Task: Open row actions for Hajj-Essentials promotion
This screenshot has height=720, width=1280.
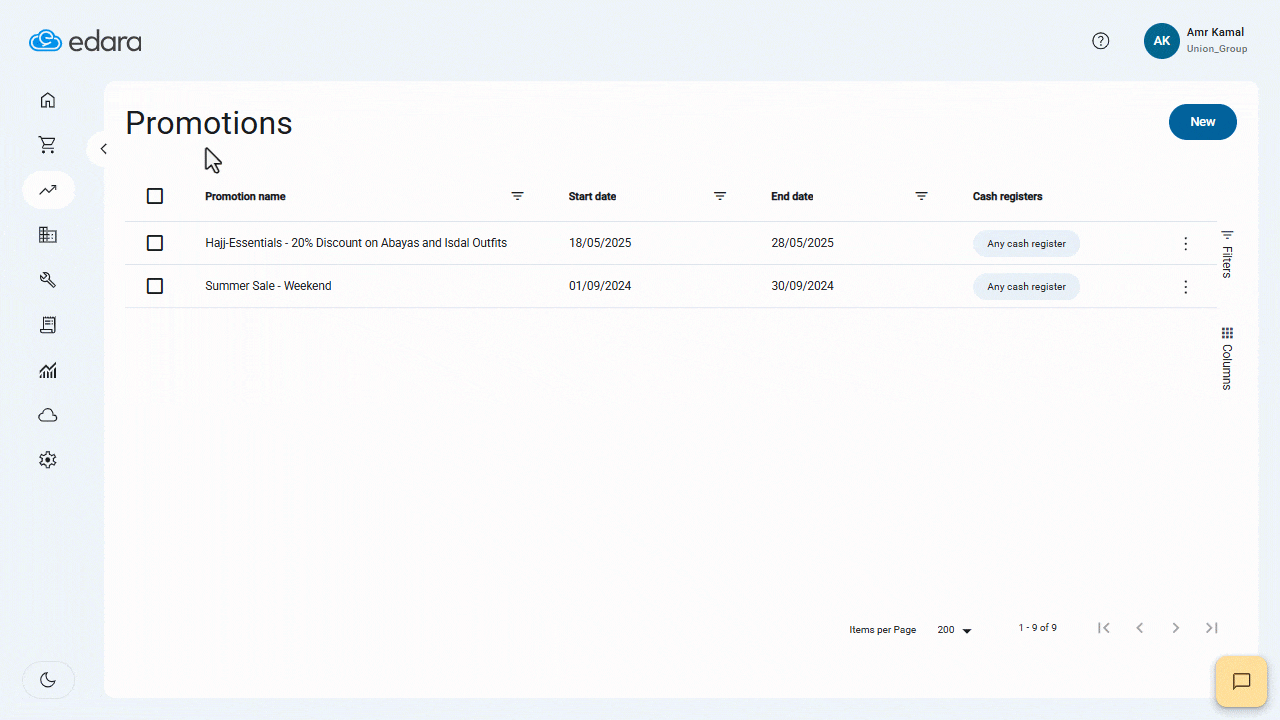Action: pos(1186,244)
